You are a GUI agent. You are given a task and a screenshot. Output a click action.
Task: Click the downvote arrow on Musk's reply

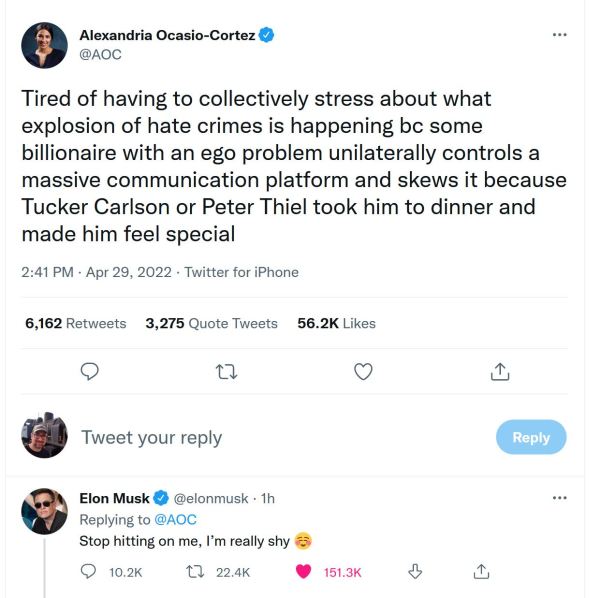[x=415, y=572]
